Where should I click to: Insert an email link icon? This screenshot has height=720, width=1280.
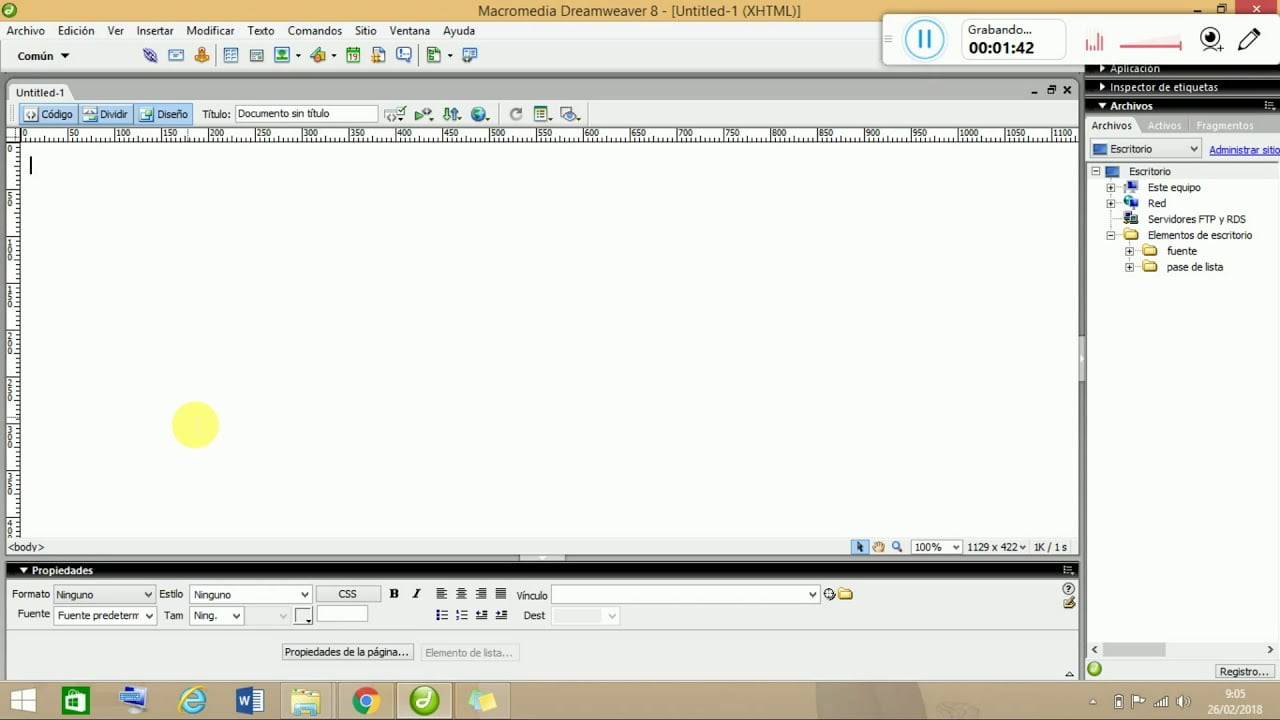176,56
